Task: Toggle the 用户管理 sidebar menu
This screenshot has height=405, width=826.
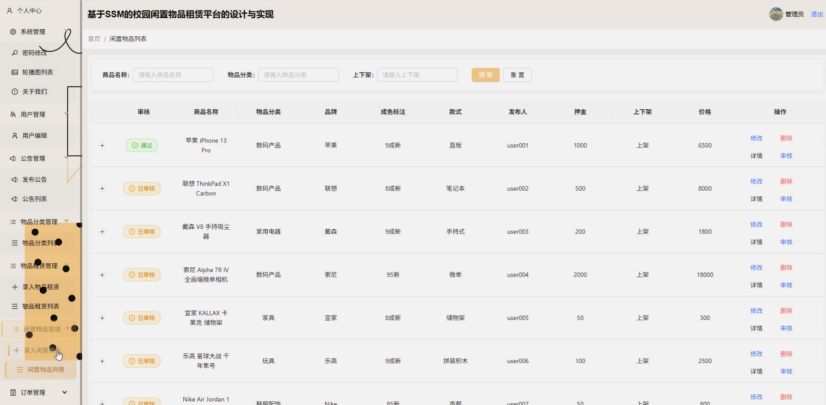Action: click(x=40, y=114)
